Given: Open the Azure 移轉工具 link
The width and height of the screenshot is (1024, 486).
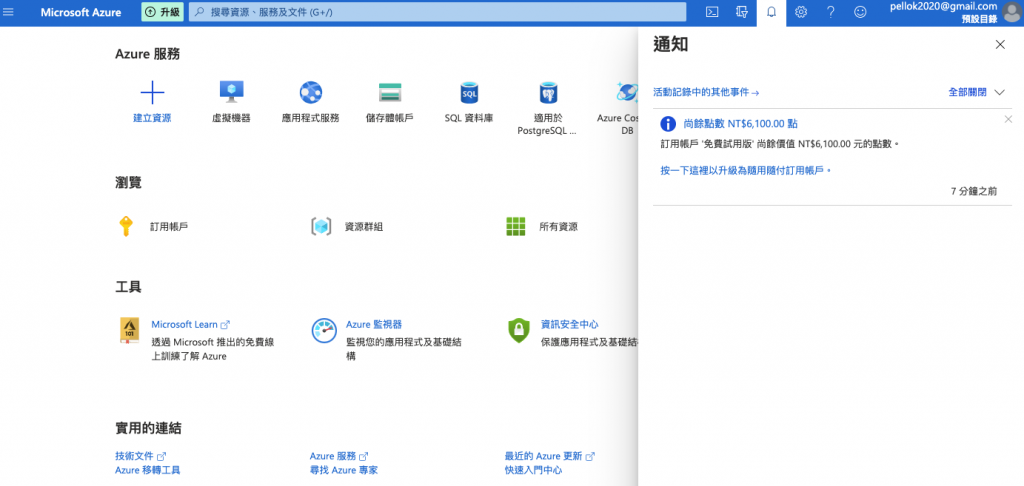Looking at the screenshot, I should [x=148, y=470].
